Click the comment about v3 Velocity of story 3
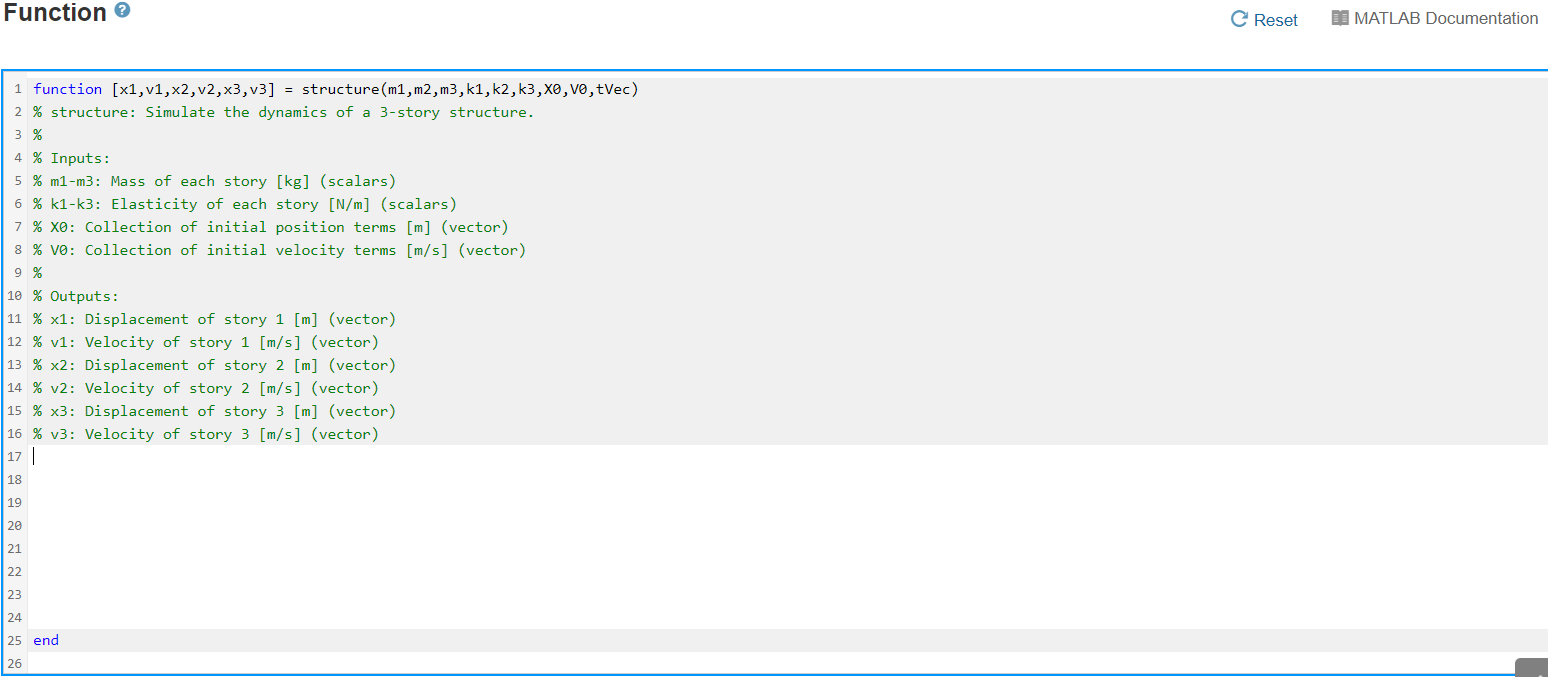 [x=205, y=434]
